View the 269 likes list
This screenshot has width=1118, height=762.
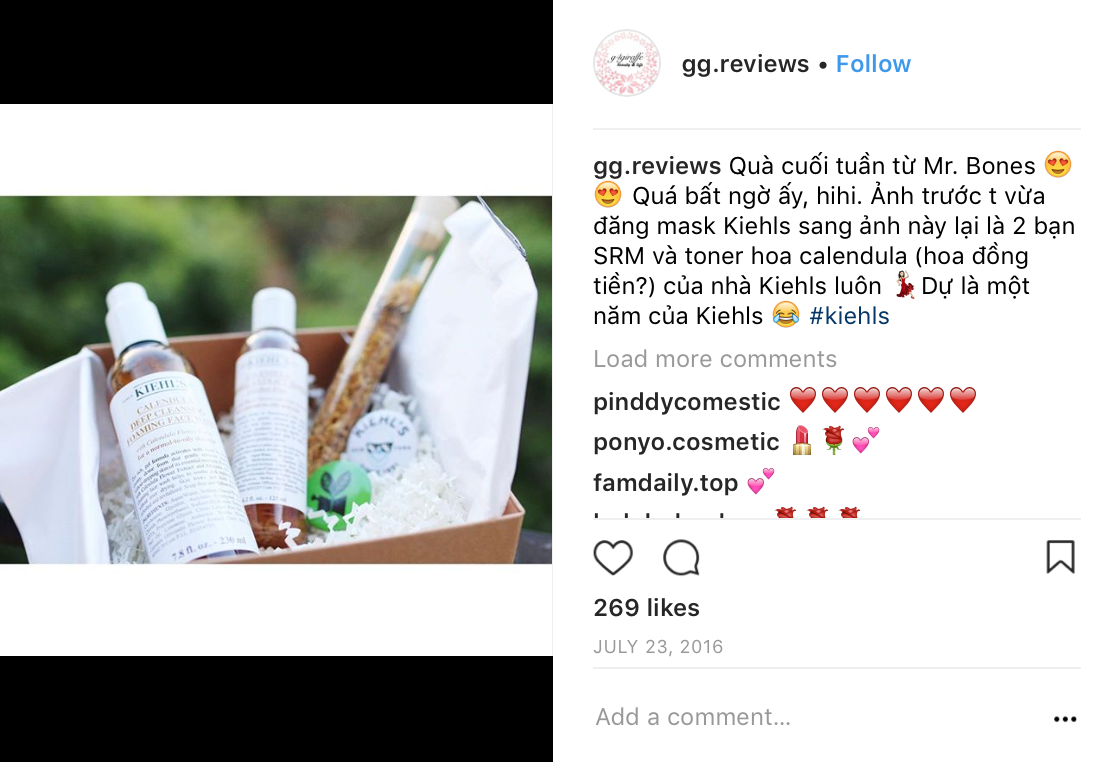pos(647,608)
